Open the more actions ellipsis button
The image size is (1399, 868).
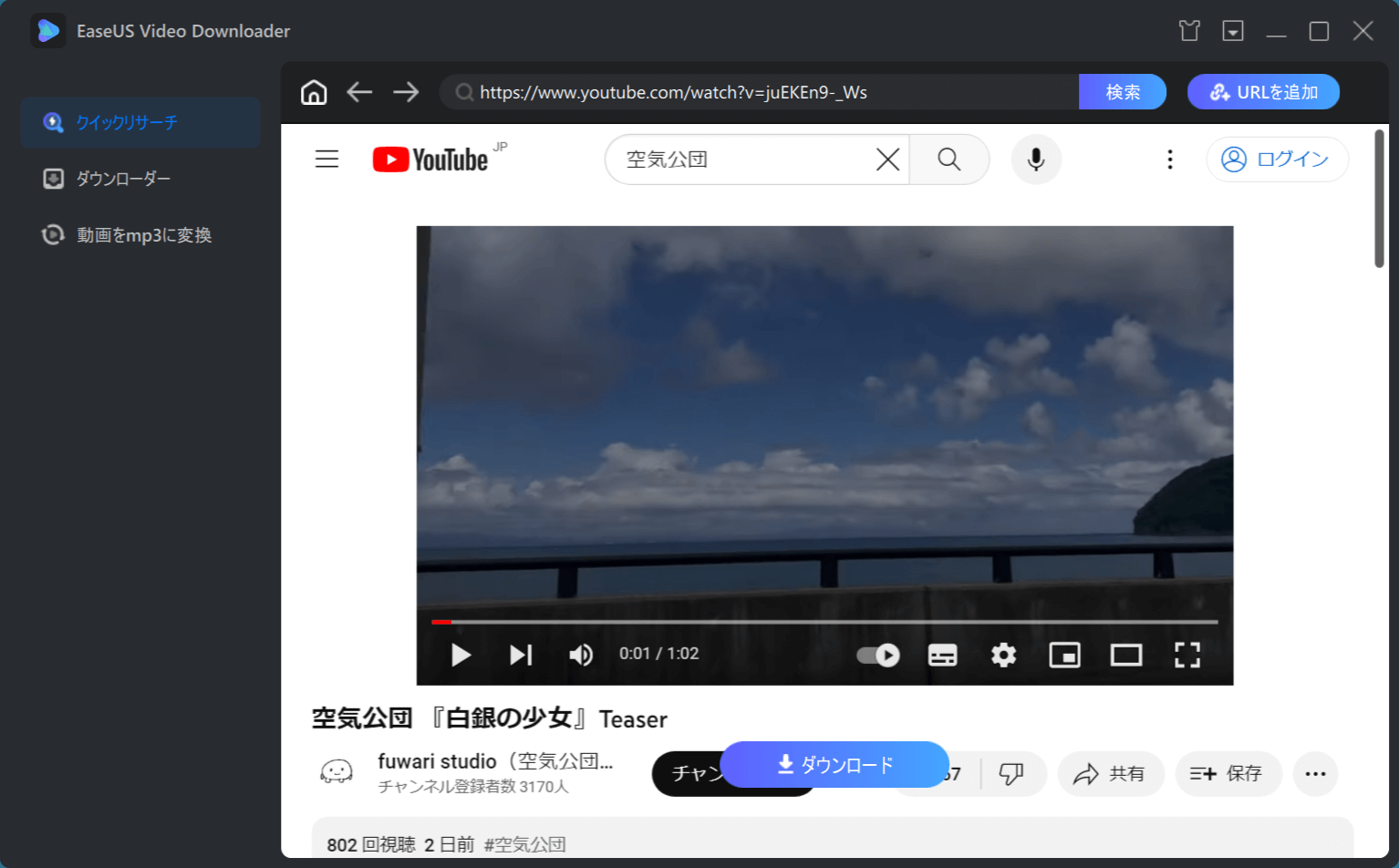pos(1315,774)
